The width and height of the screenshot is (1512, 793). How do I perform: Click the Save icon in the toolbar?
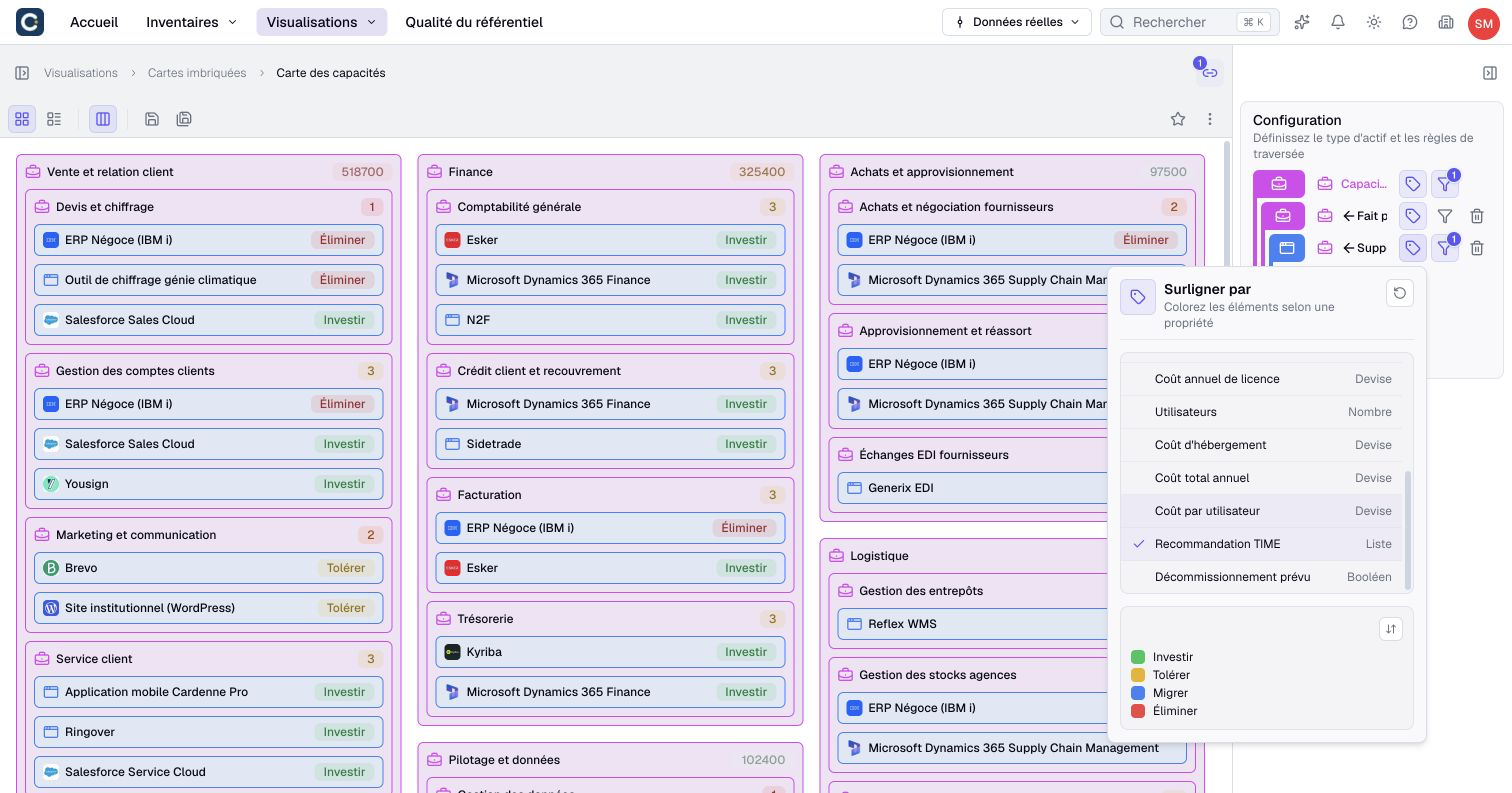[x=152, y=119]
